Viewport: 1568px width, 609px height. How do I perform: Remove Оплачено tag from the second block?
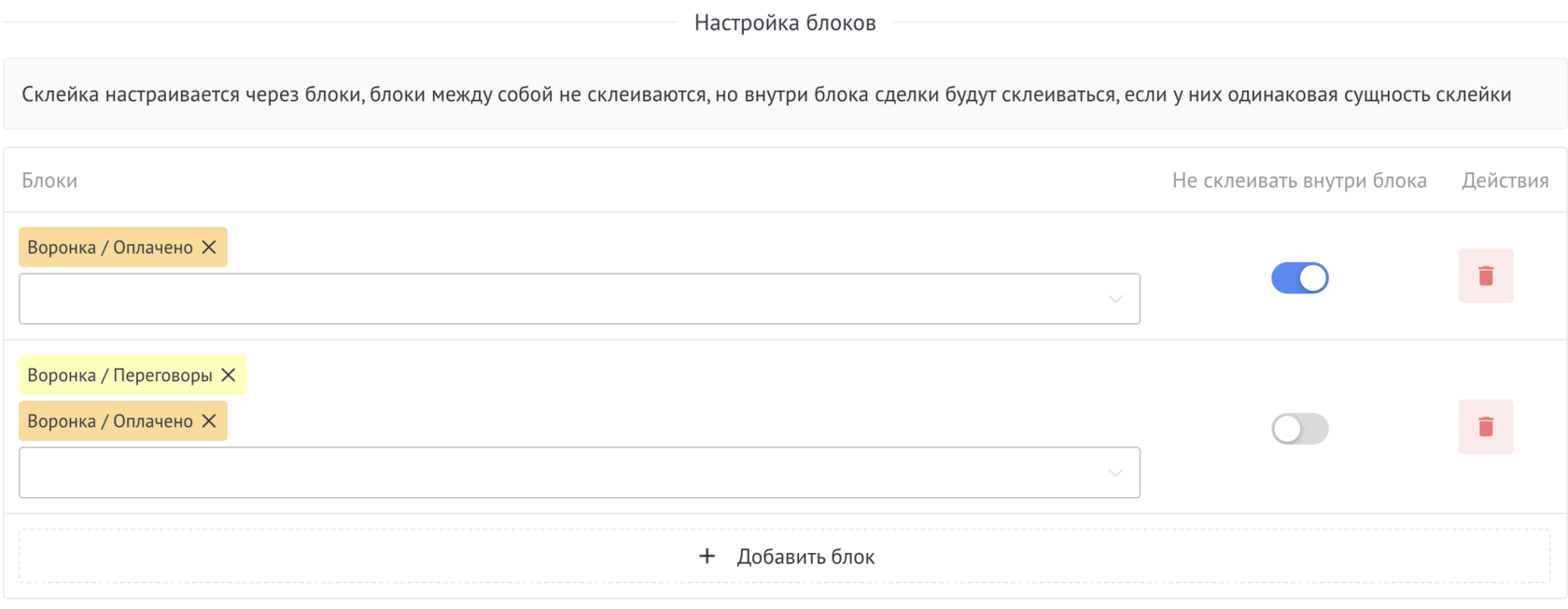pyautogui.click(x=209, y=421)
